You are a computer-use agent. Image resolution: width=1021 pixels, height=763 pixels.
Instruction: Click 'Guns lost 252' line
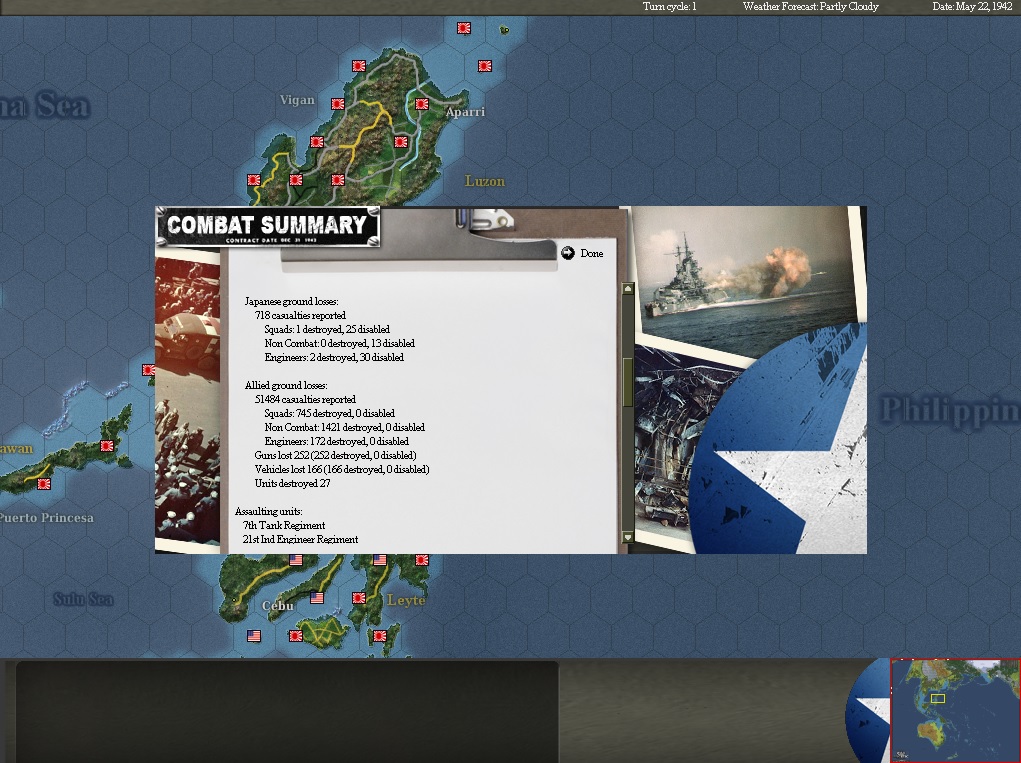[335, 455]
